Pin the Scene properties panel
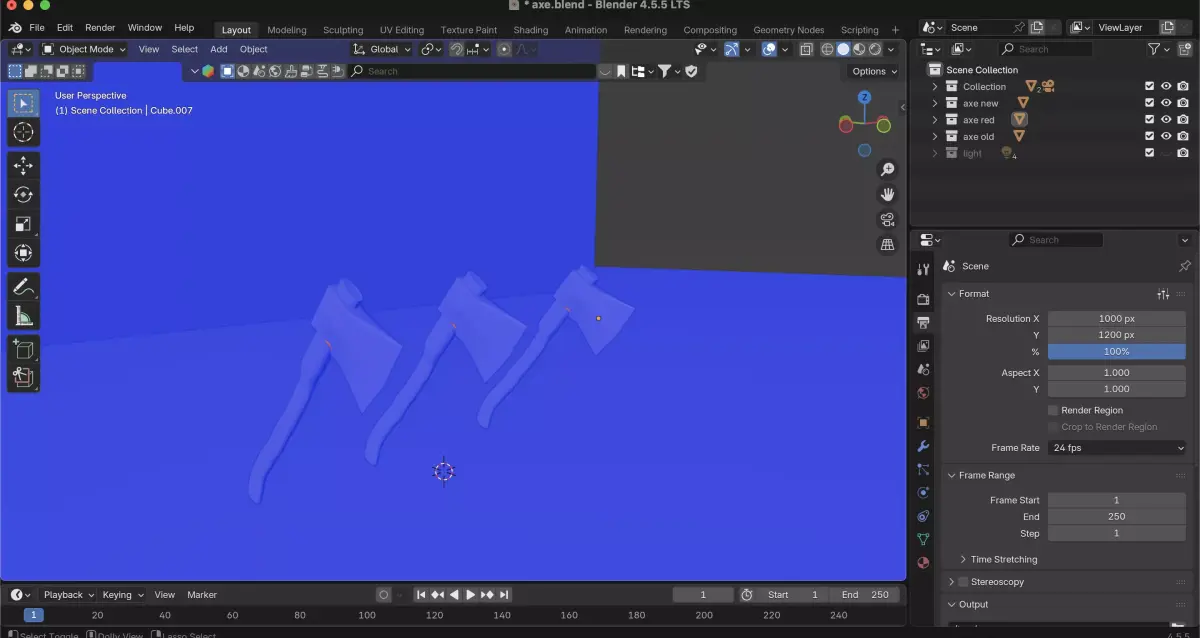The width and height of the screenshot is (1200, 638). pyautogui.click(x=1185, y=266)
